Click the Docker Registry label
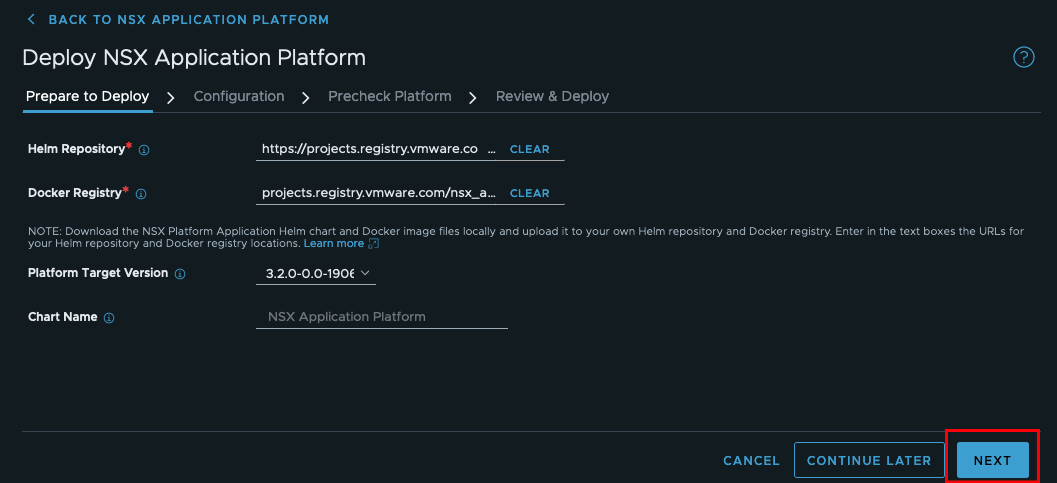This screenshot has width=1057, height=483. pos(75,193)
